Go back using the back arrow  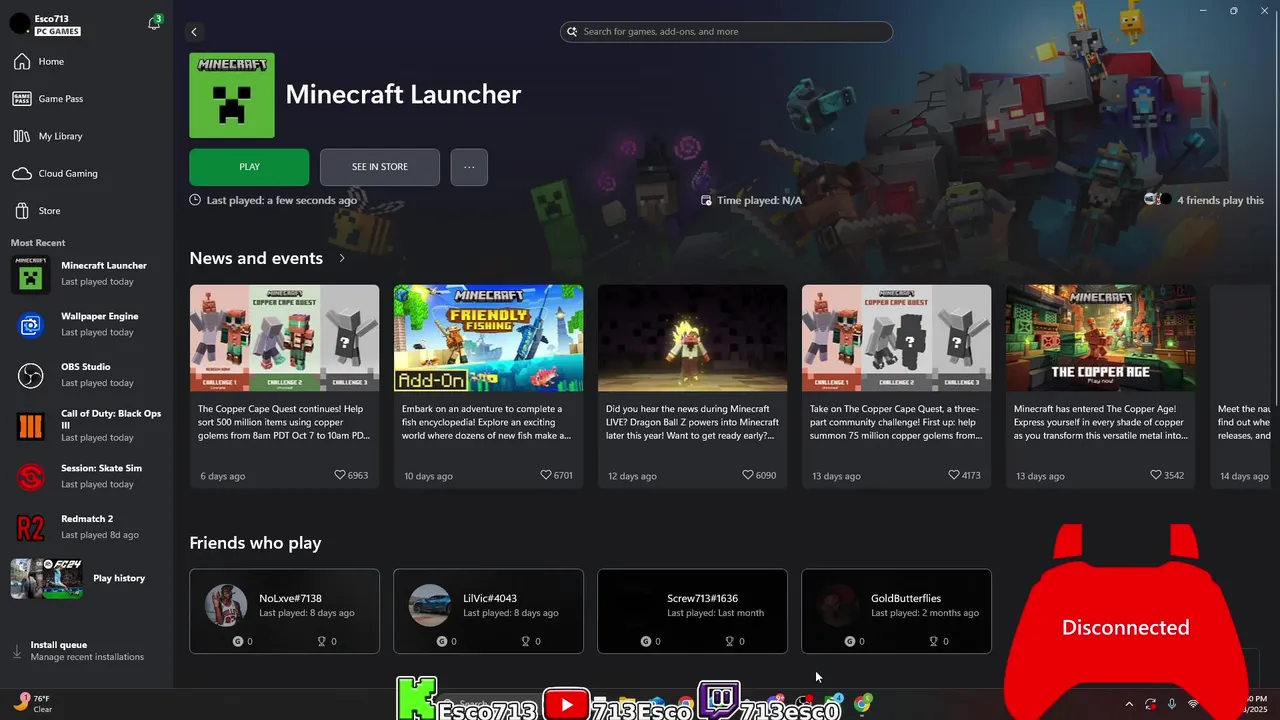(194, 32)
